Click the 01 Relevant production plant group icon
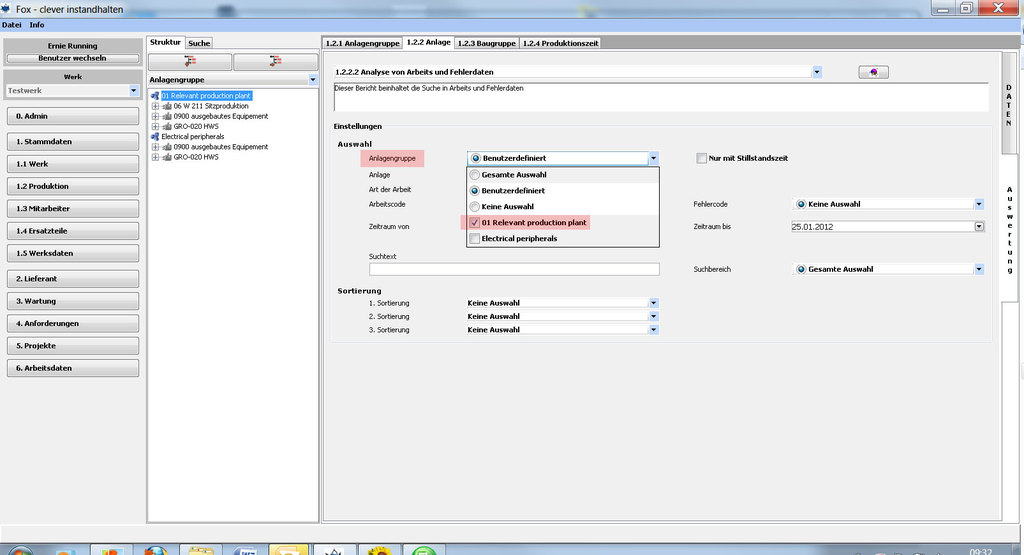 (154, 96)
